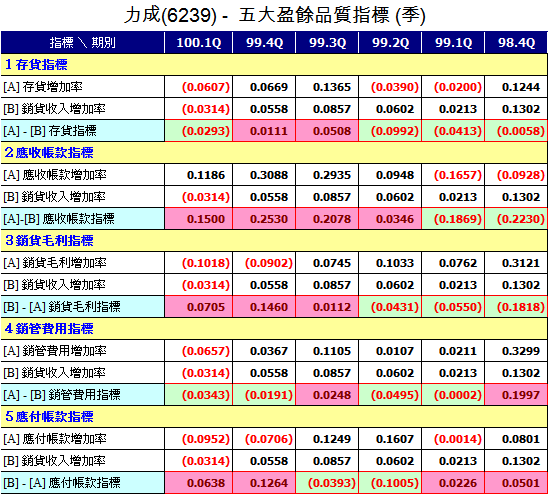Select the value 0.1607
Viewport: 549px width, 495px height.
[x=395, y=439]
